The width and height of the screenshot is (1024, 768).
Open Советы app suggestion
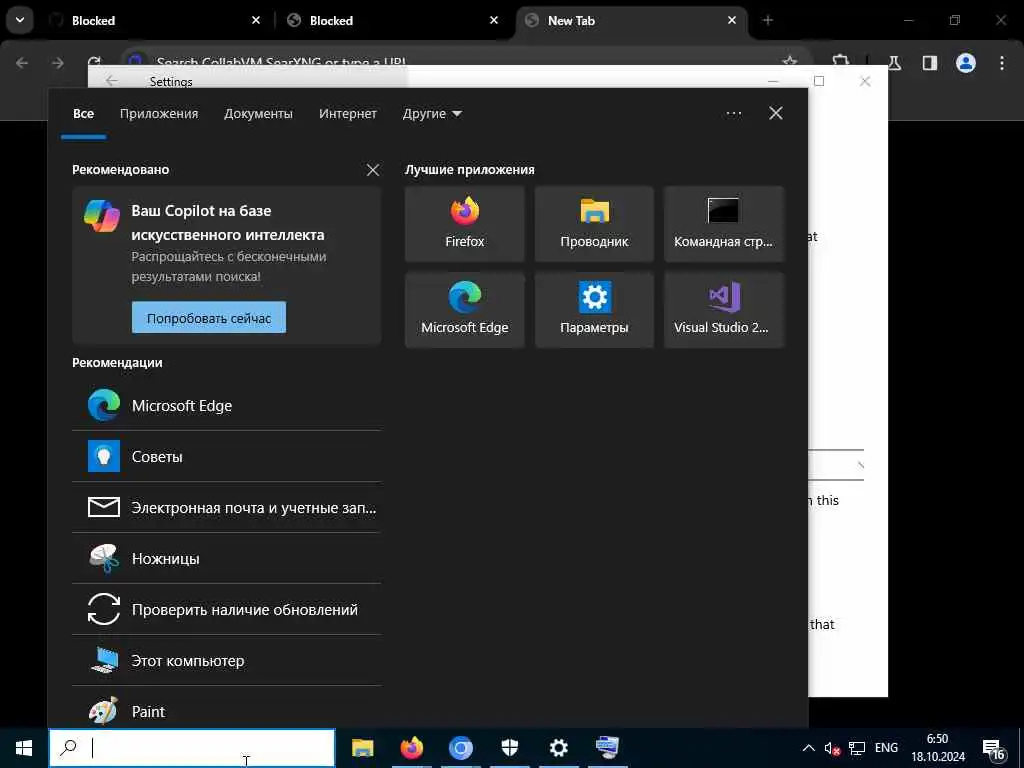coord(226,456)
